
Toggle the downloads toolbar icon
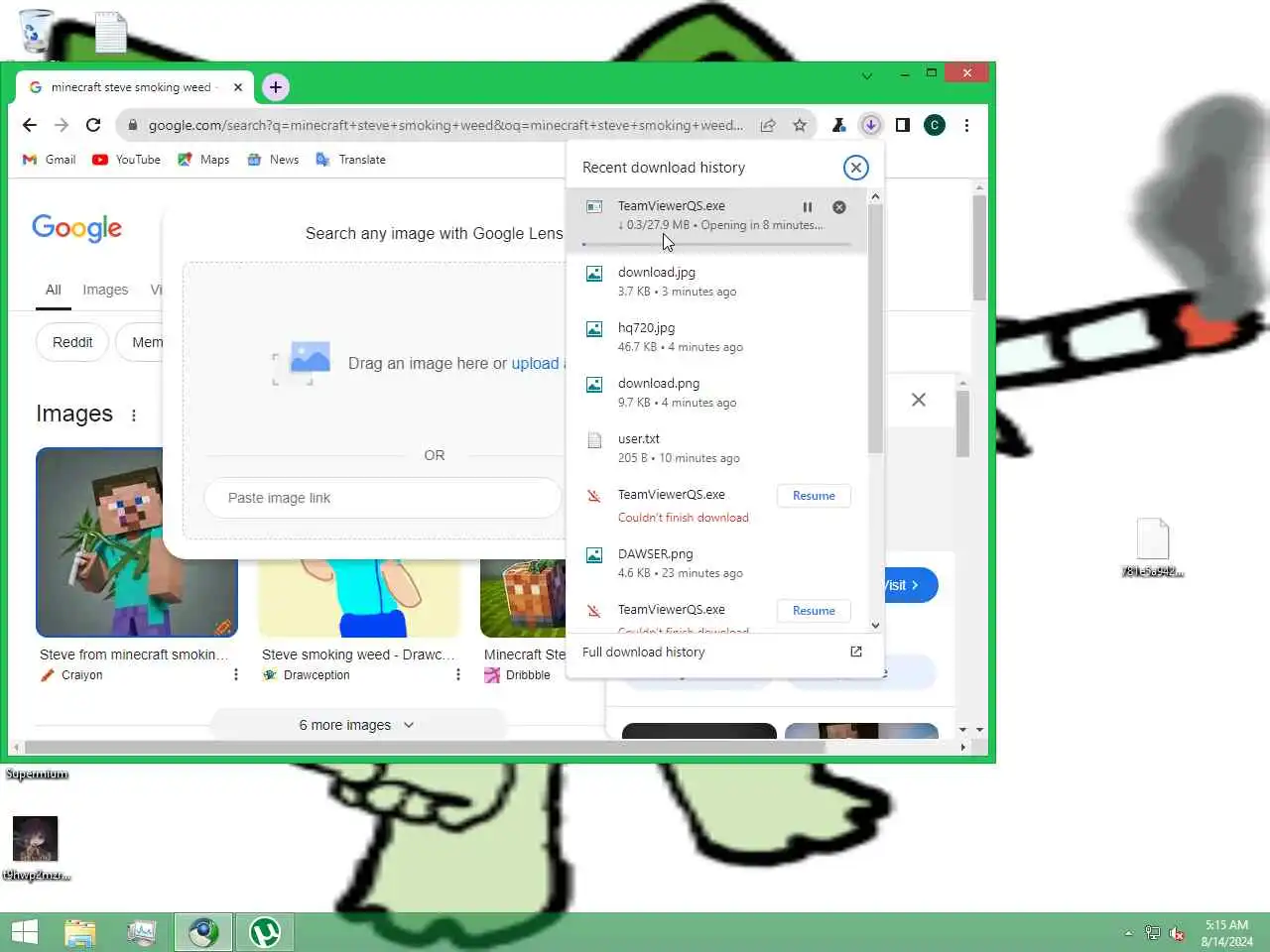pos(870,125)
